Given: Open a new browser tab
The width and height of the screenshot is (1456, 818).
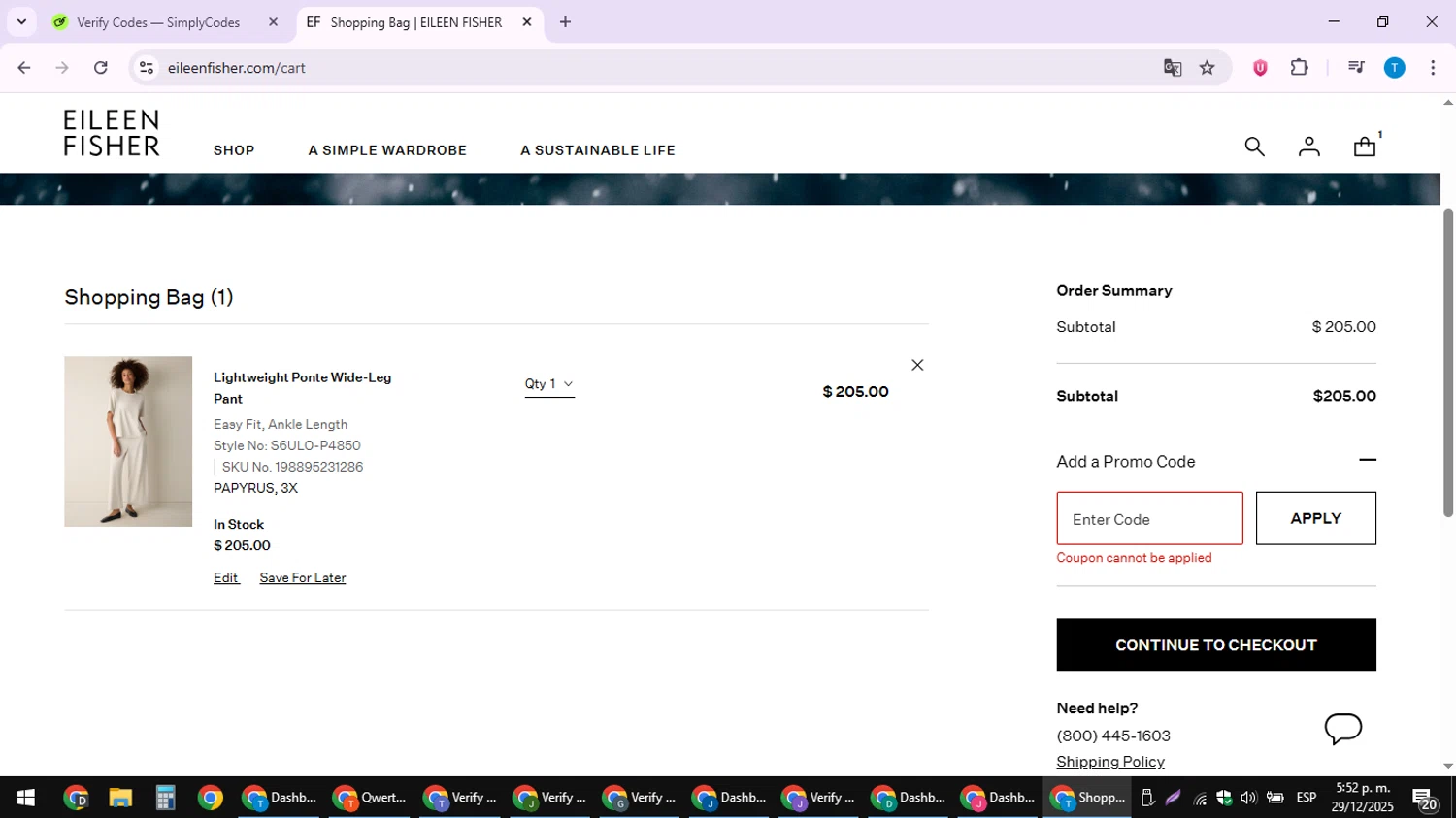Looking at the screenshot, I should (x=565, y=22).
